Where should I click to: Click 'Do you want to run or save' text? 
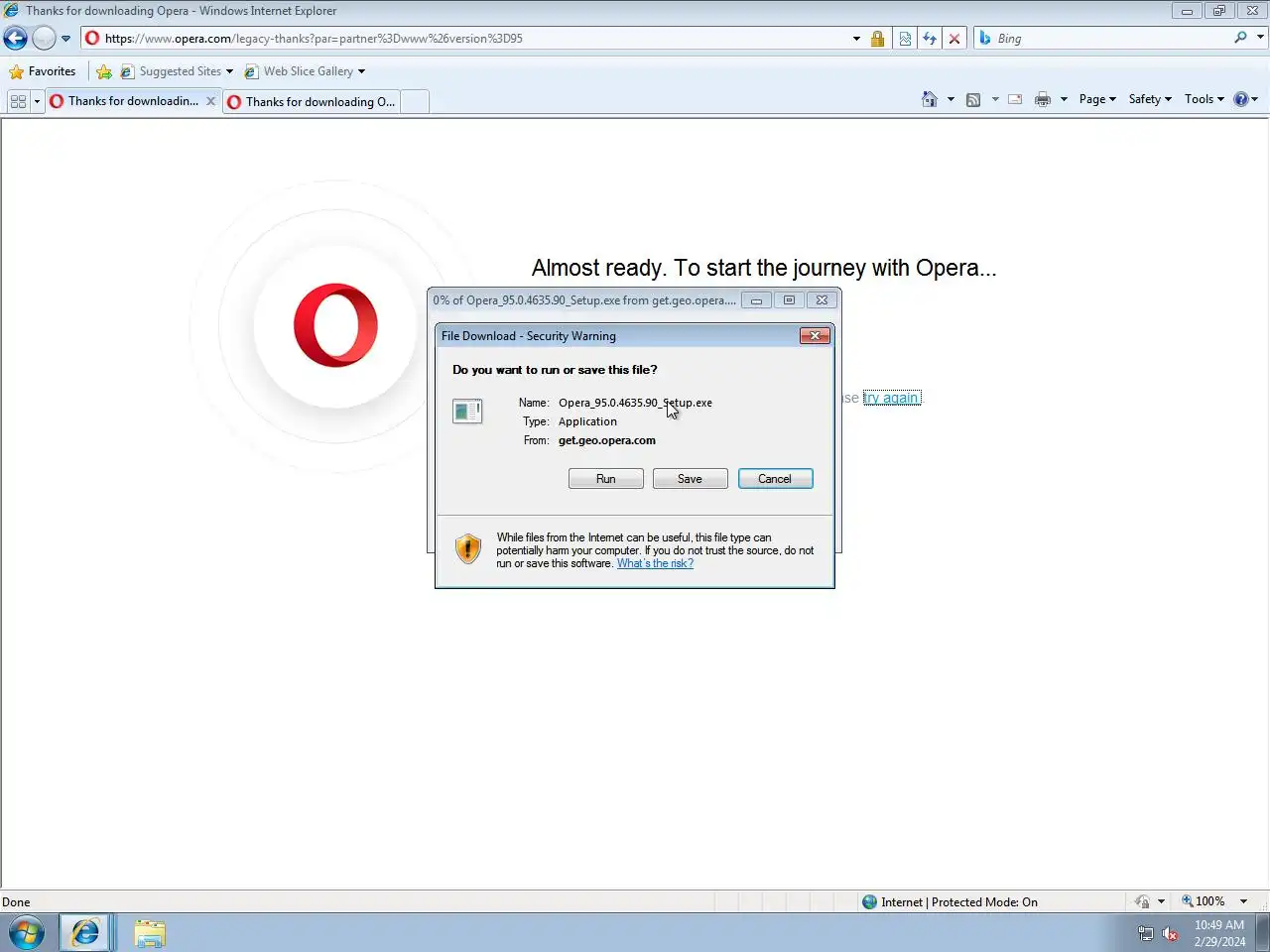tap(555, 370)
